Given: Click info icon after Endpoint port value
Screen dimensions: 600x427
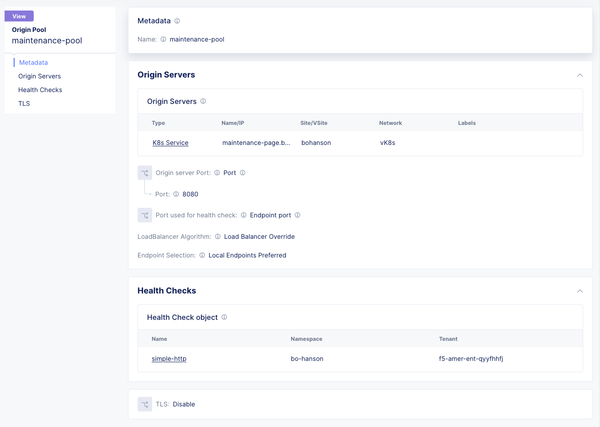Looking at the screenshot, I should coord(298,215).
